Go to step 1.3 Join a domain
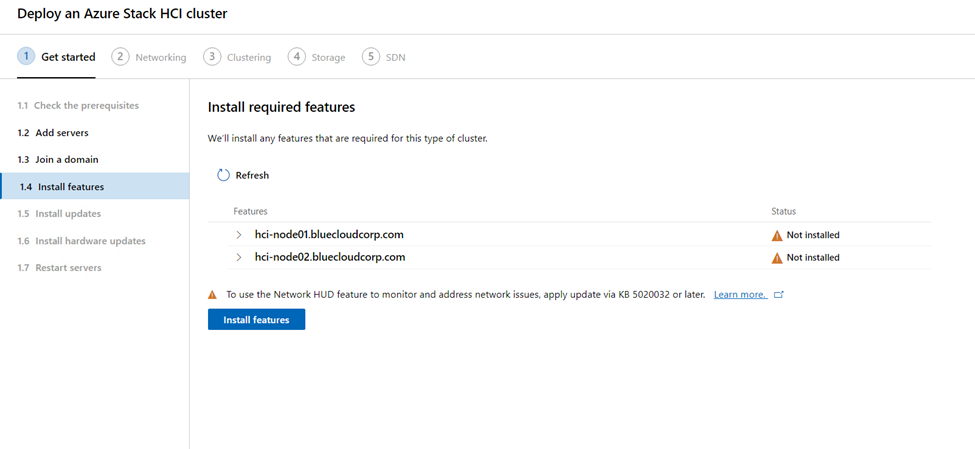975x449 pixels. 58,159
